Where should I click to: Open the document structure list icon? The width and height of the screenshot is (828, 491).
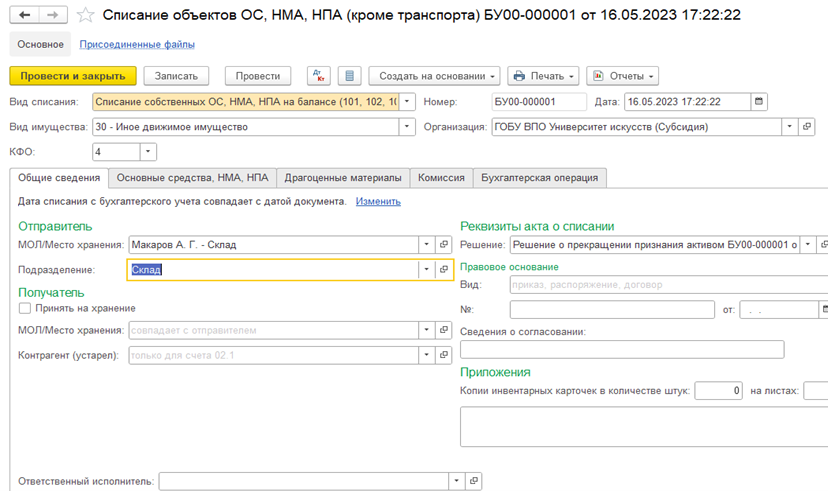350,76
